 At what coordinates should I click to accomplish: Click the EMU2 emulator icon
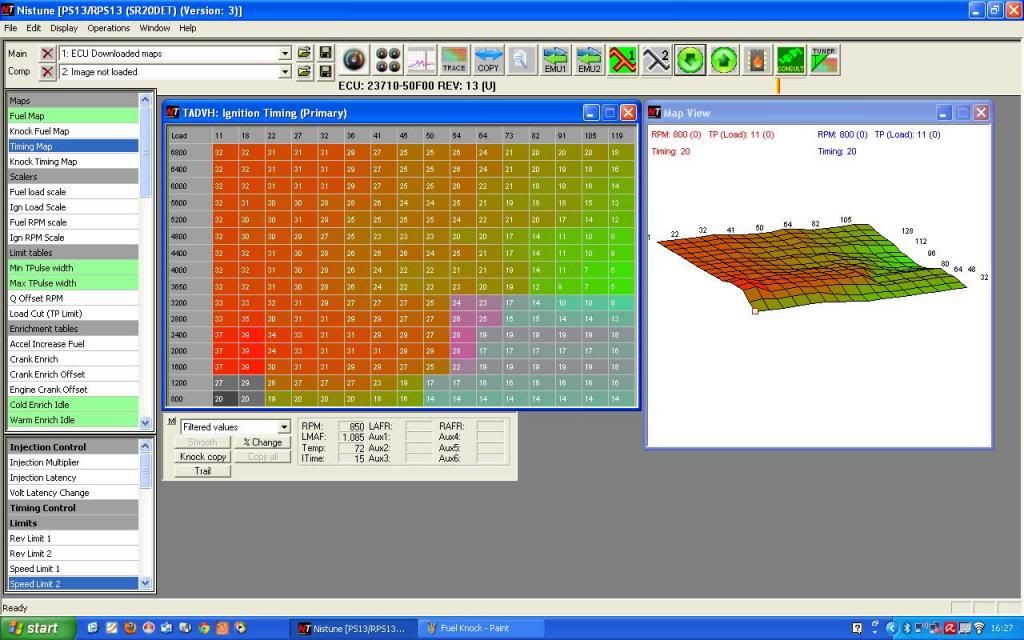coord(590,60)
